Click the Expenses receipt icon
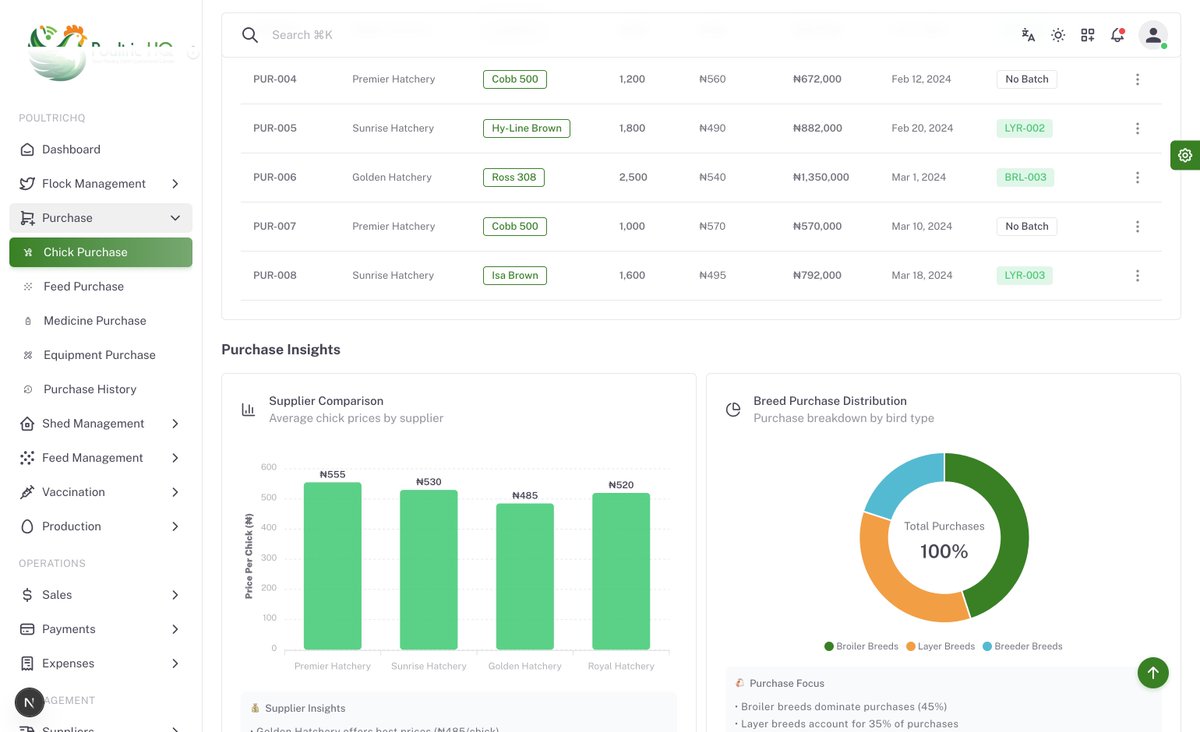 (x=27, y=663)
